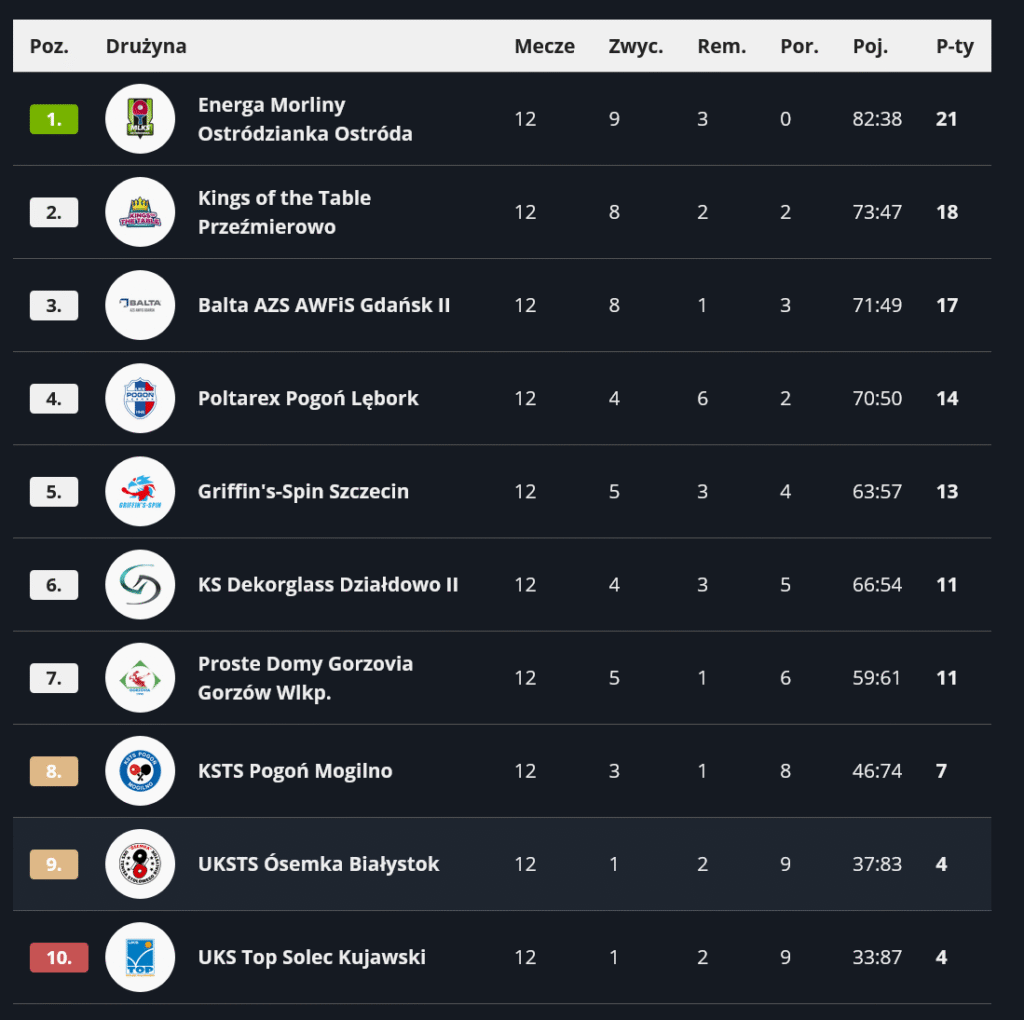Open the UKS Top Solec Kujawski logo

click(x=140, y=957)
